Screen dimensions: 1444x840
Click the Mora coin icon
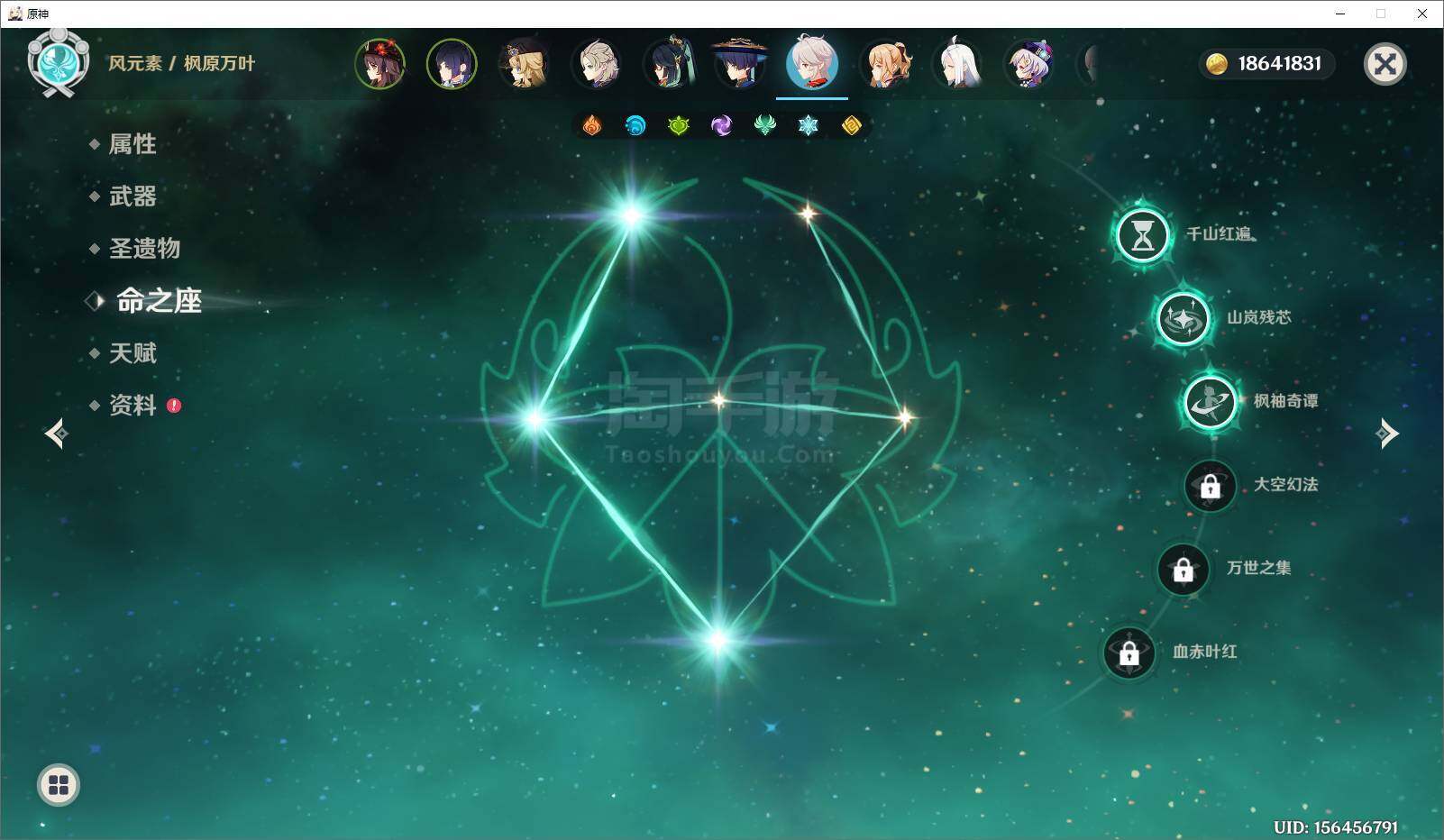point(1217,64)
